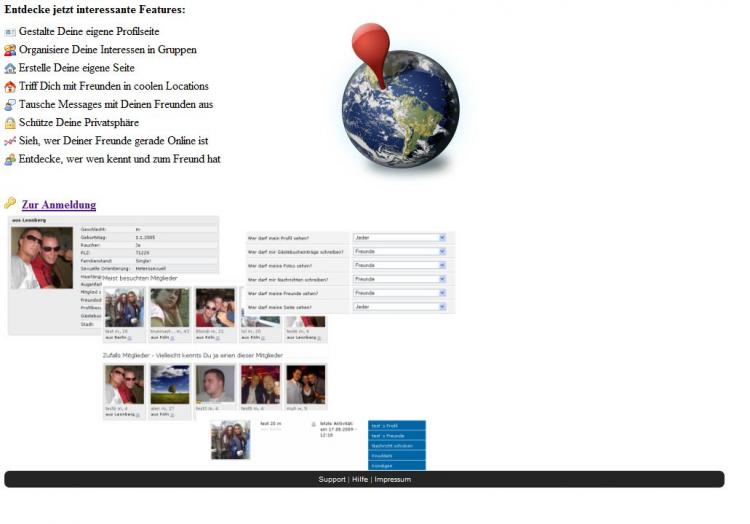The image size is (750, 524).
Task: Select 'test's Freunde' in the blue menu
Action: [397, 436]
